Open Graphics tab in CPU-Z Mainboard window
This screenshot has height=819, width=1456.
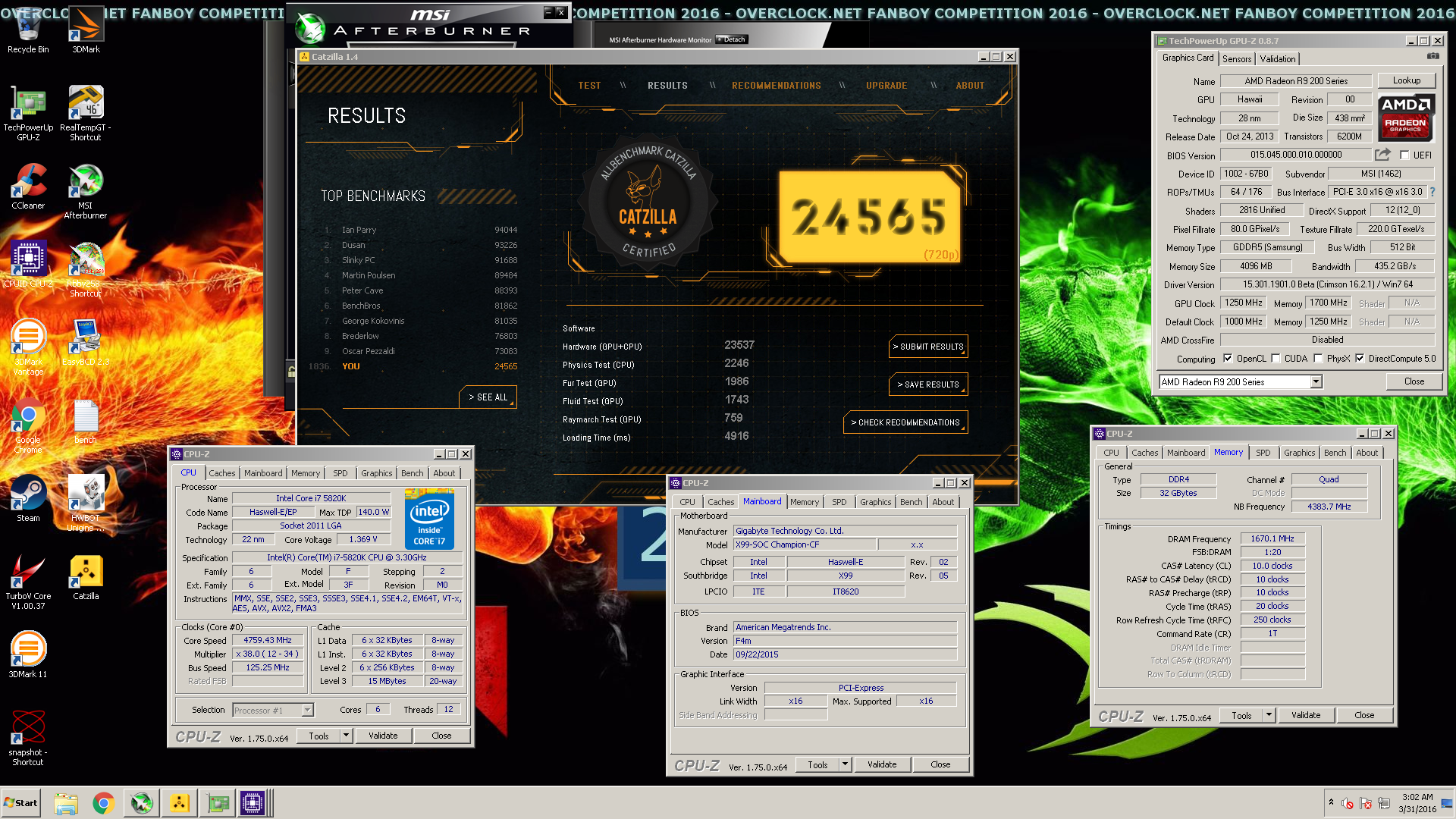(x=875, y=502)
